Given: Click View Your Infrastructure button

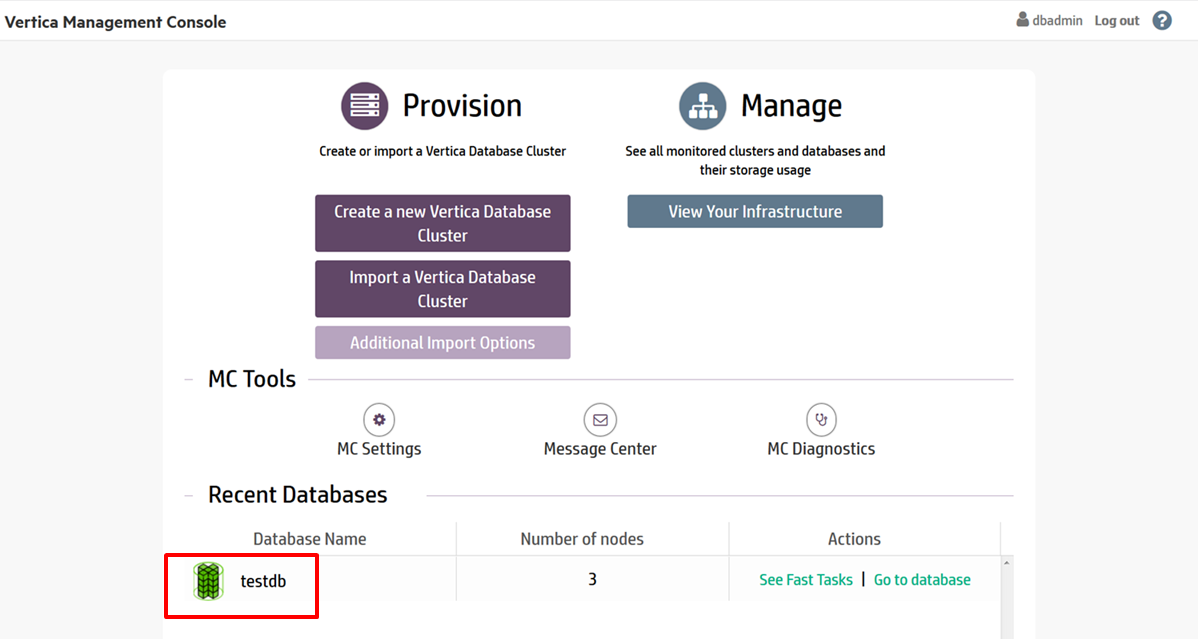Looking at the screenshot, I should tap(755, 212).
